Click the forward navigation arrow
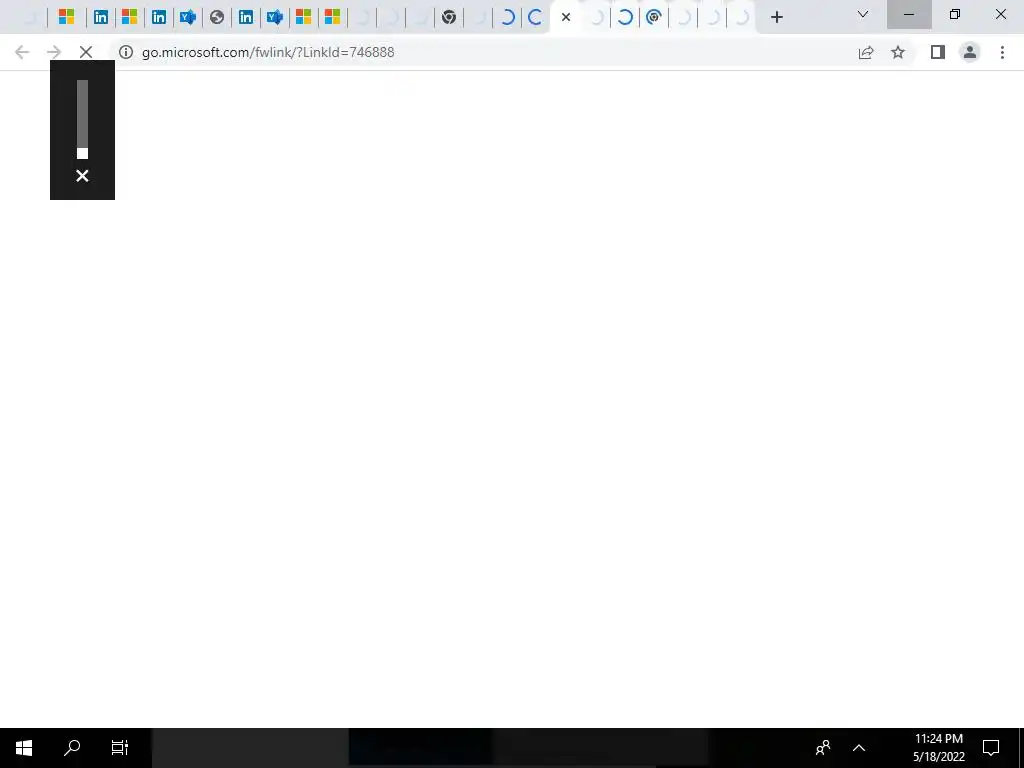The image size is (1024, 768). pyautogui.click(x=54, y=52)
